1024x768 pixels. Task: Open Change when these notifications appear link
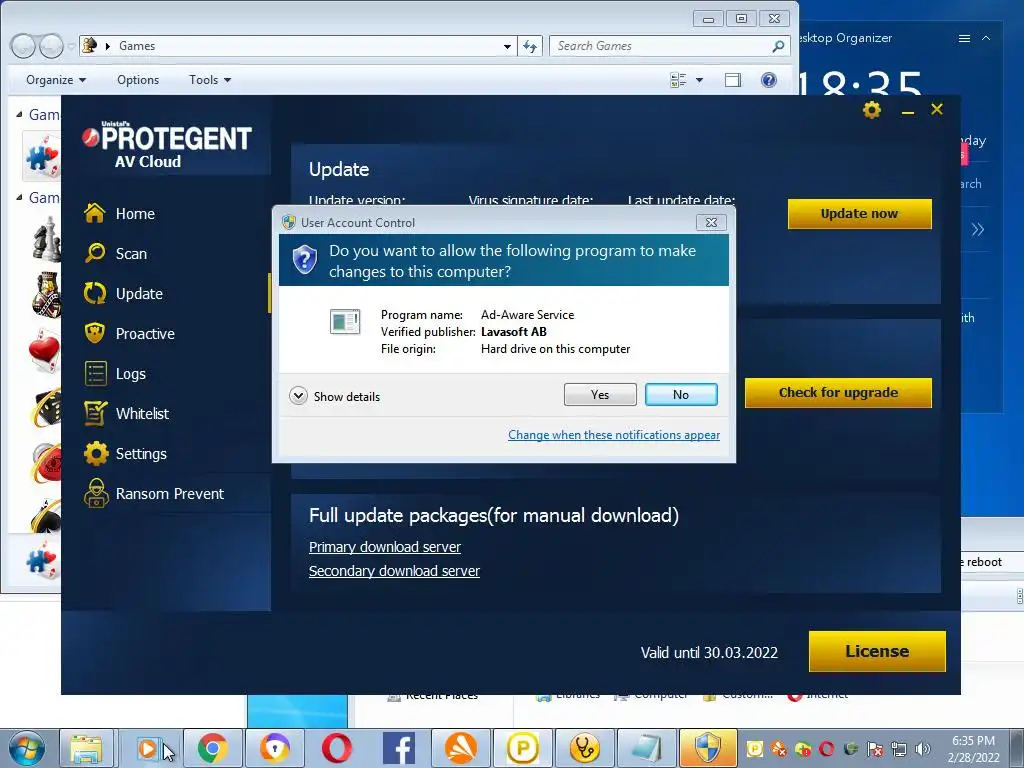click(x=614, y=435)
